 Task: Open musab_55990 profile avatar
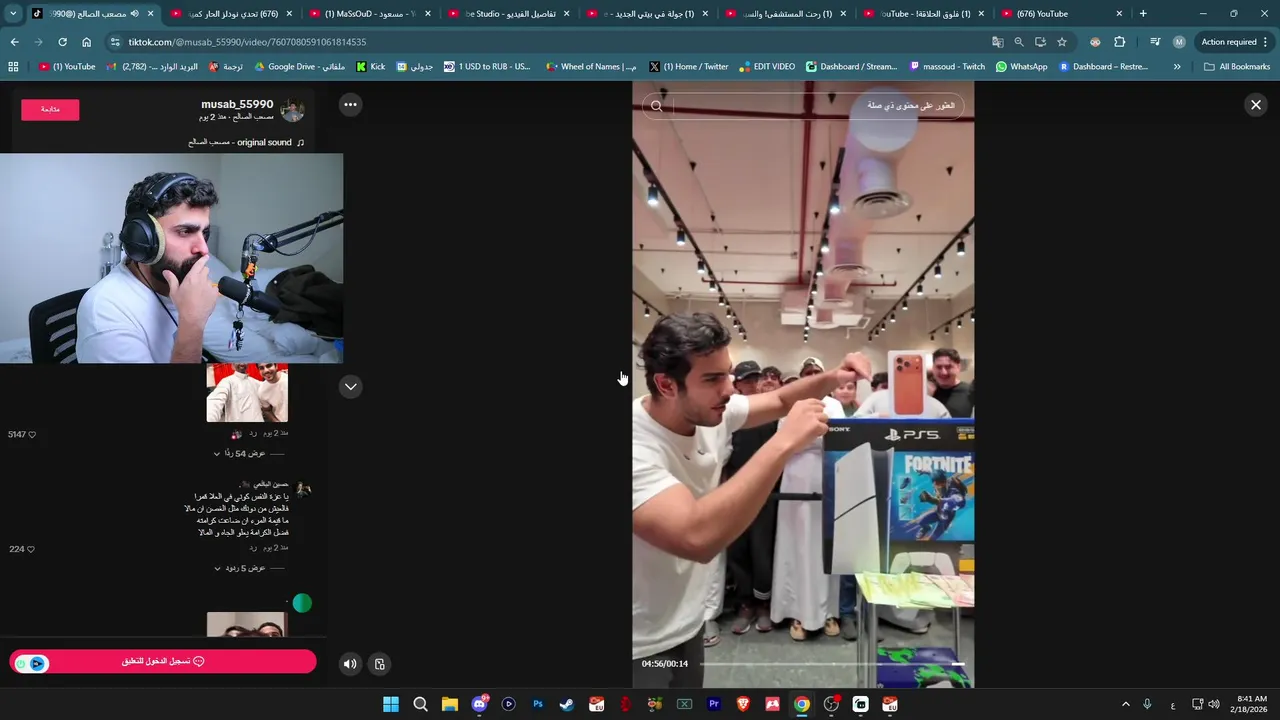point(292,110)
